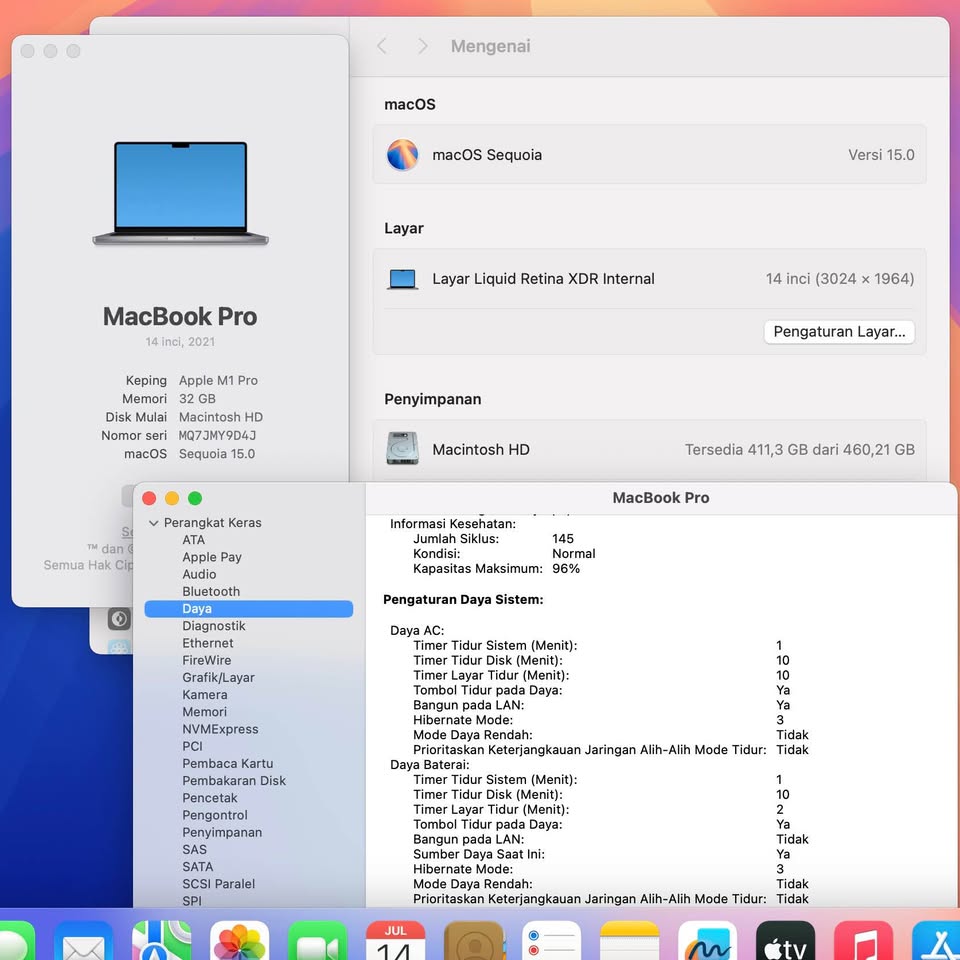Select SATA in the sidebar
The width and height of the screenshot is (960, 960).
197,867
